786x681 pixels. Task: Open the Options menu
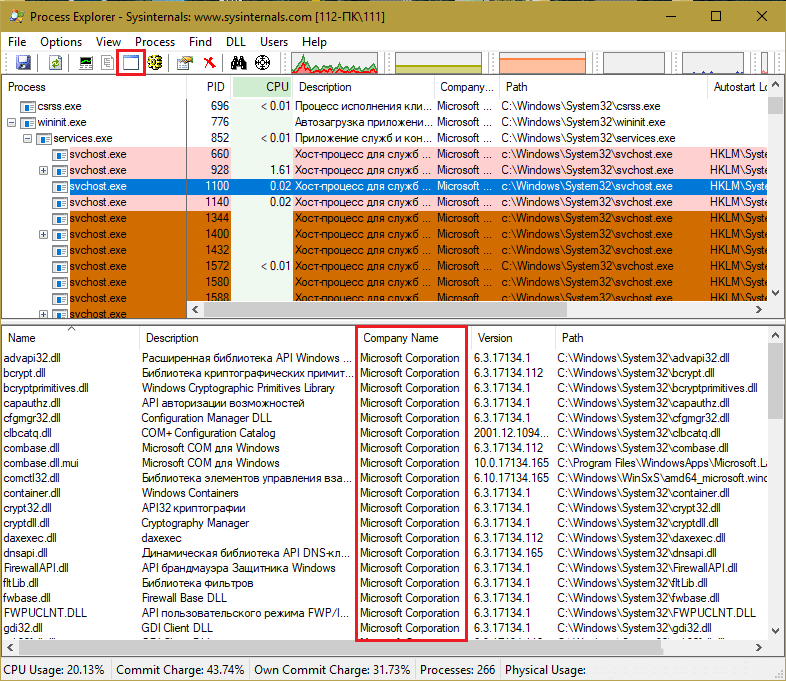(x=61, y=42)
